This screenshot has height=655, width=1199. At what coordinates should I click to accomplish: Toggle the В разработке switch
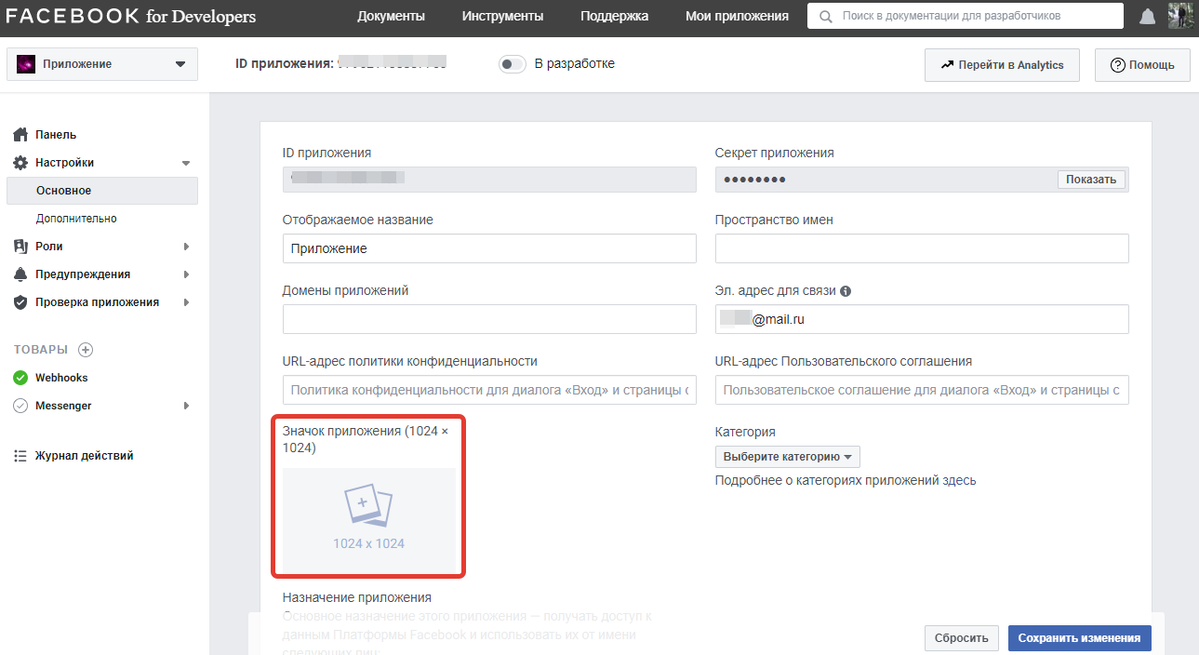click(x=512, y=64)
